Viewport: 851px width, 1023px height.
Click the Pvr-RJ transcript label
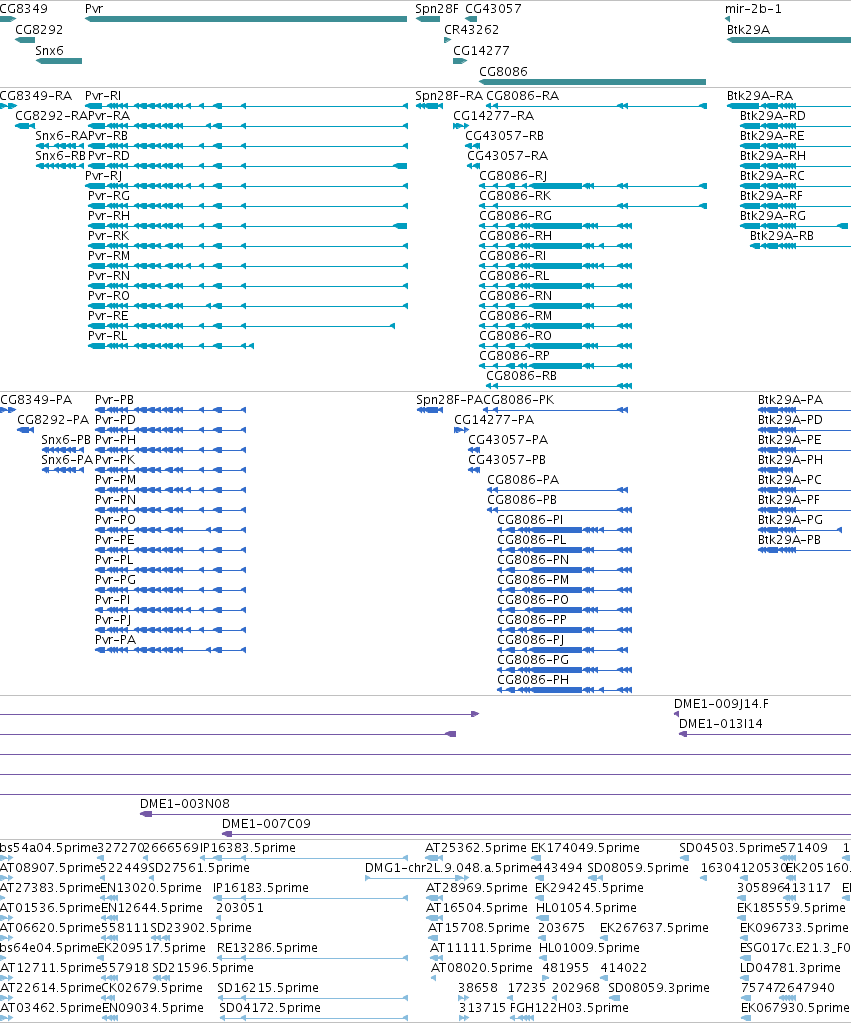coord(104,176)
